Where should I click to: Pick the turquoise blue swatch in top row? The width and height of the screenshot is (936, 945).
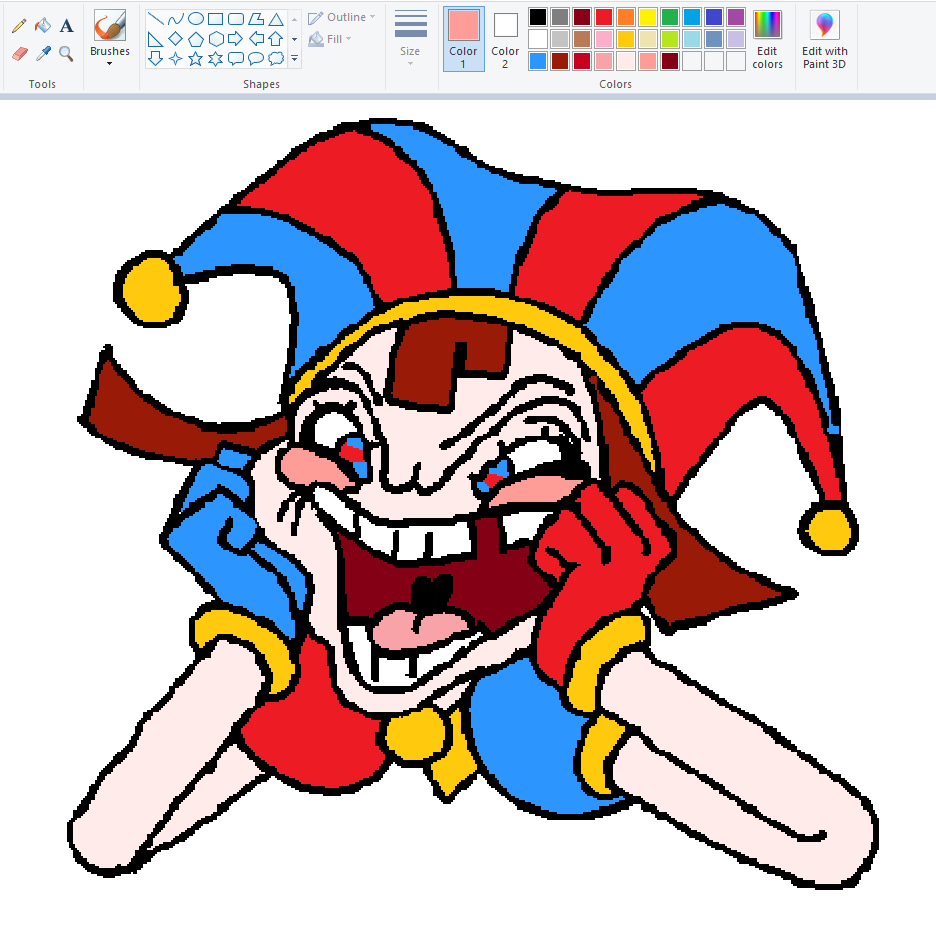tap(692, 17)
